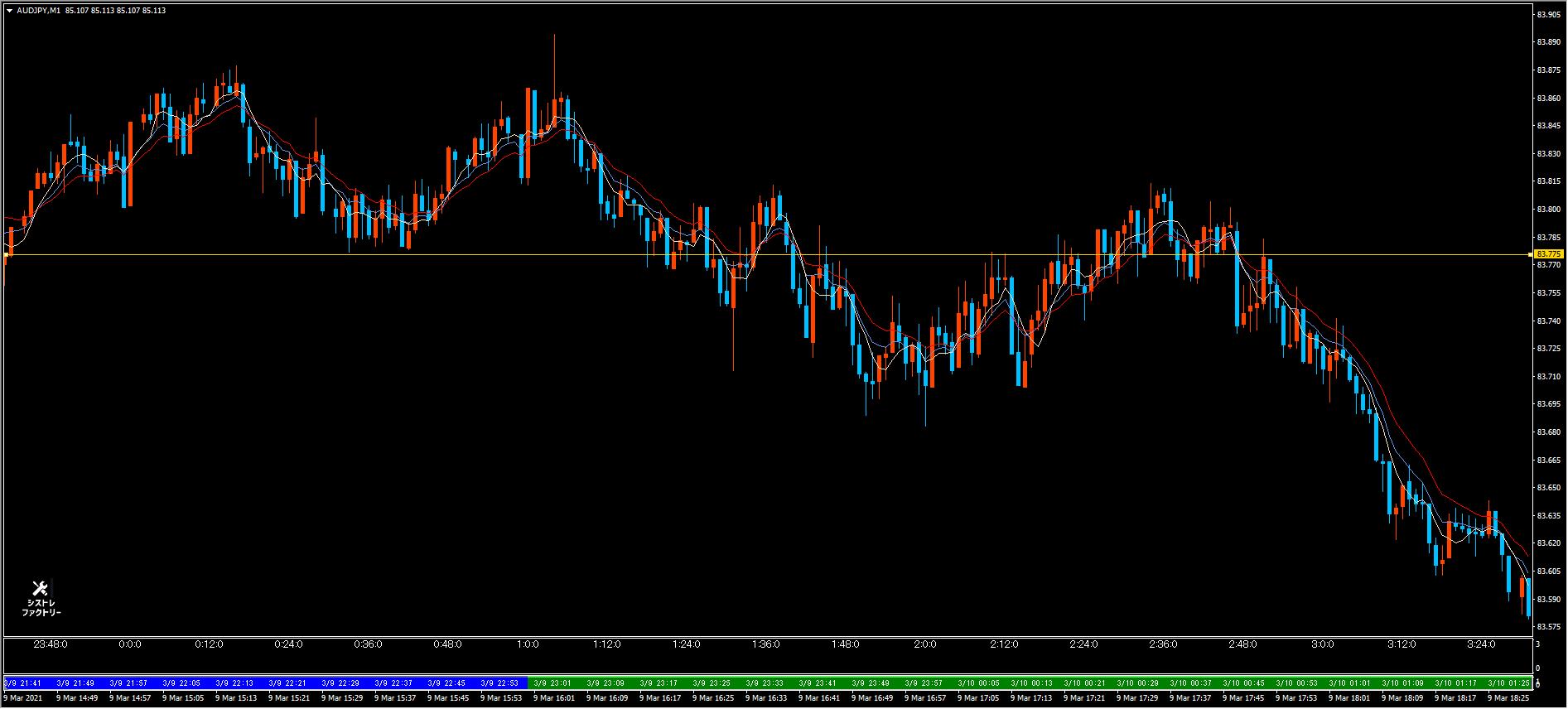Click the wrench and screwdriver logo icon

click(x=40, y=589)
